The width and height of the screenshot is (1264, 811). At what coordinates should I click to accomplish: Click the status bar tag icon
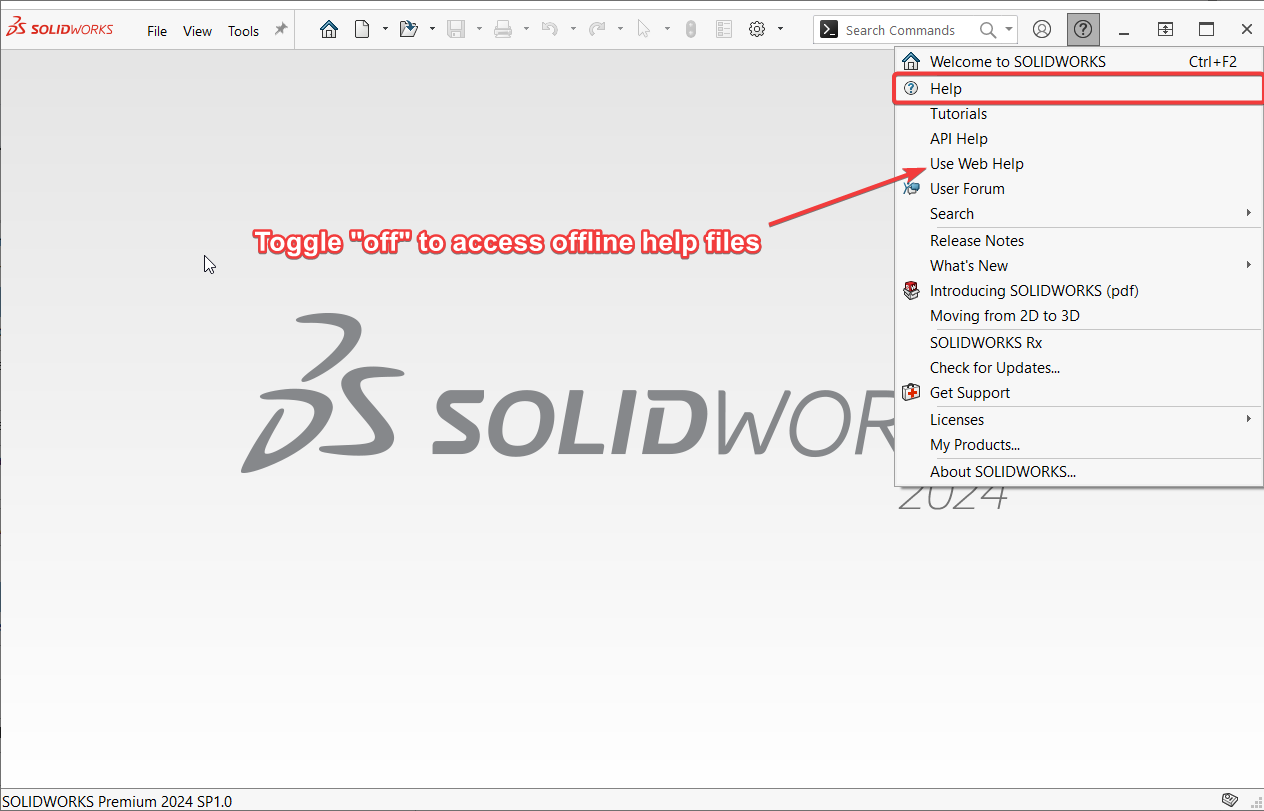point(1230,800)
